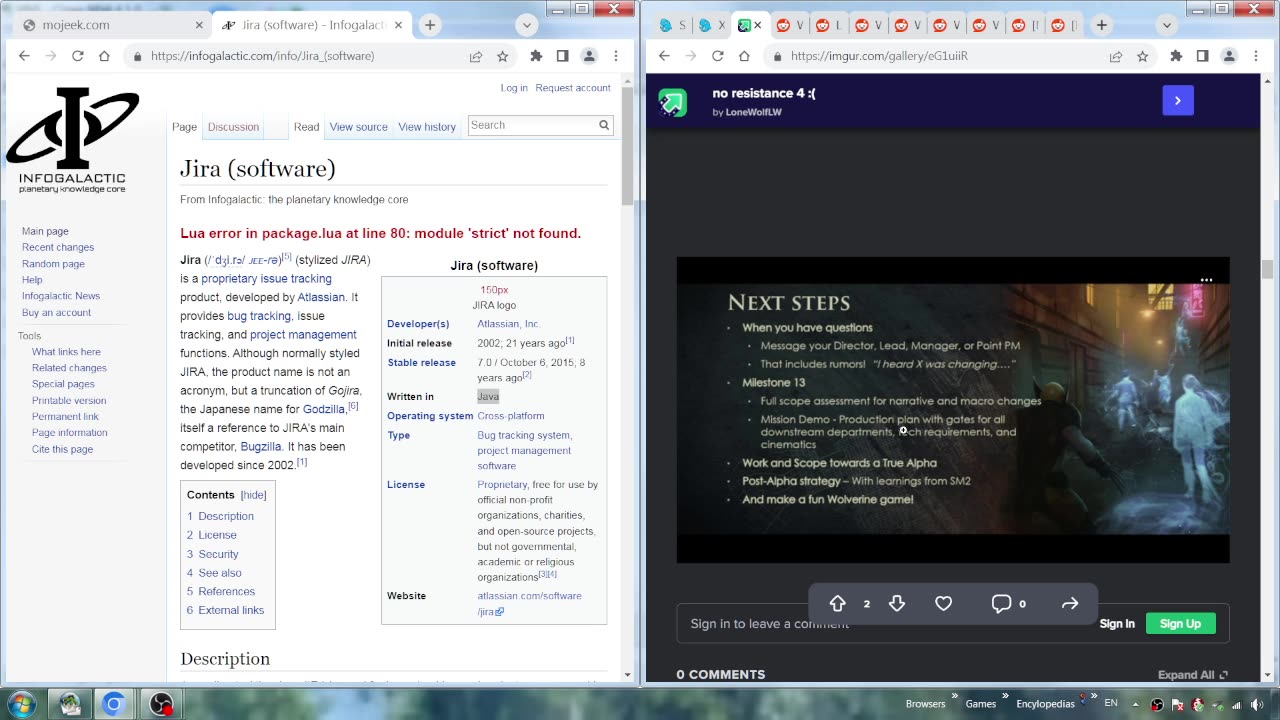
Task: Bookmark the imgur page with star icon
Action: point(1143,56)
